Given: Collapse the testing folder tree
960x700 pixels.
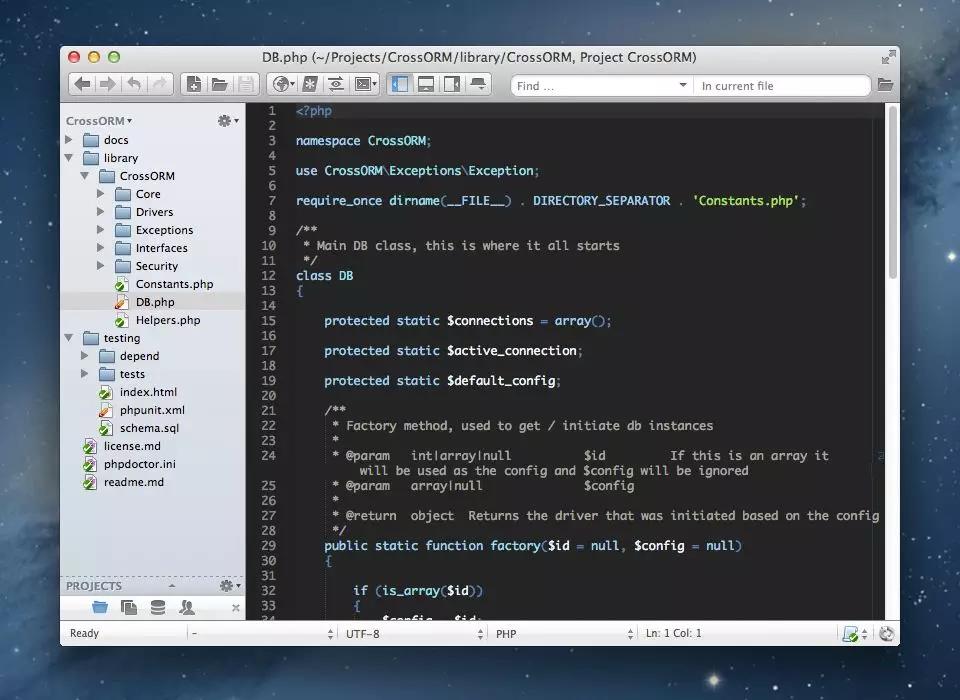Looking at the screenshot, I should (x=69, y=338).
